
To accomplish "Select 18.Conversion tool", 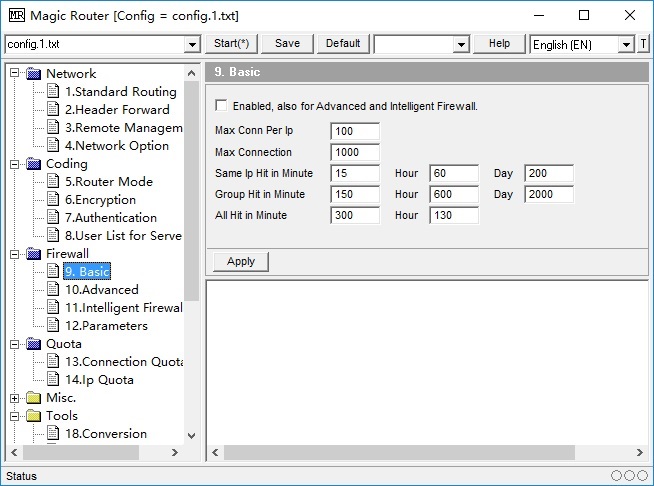I will pos(106,433).
